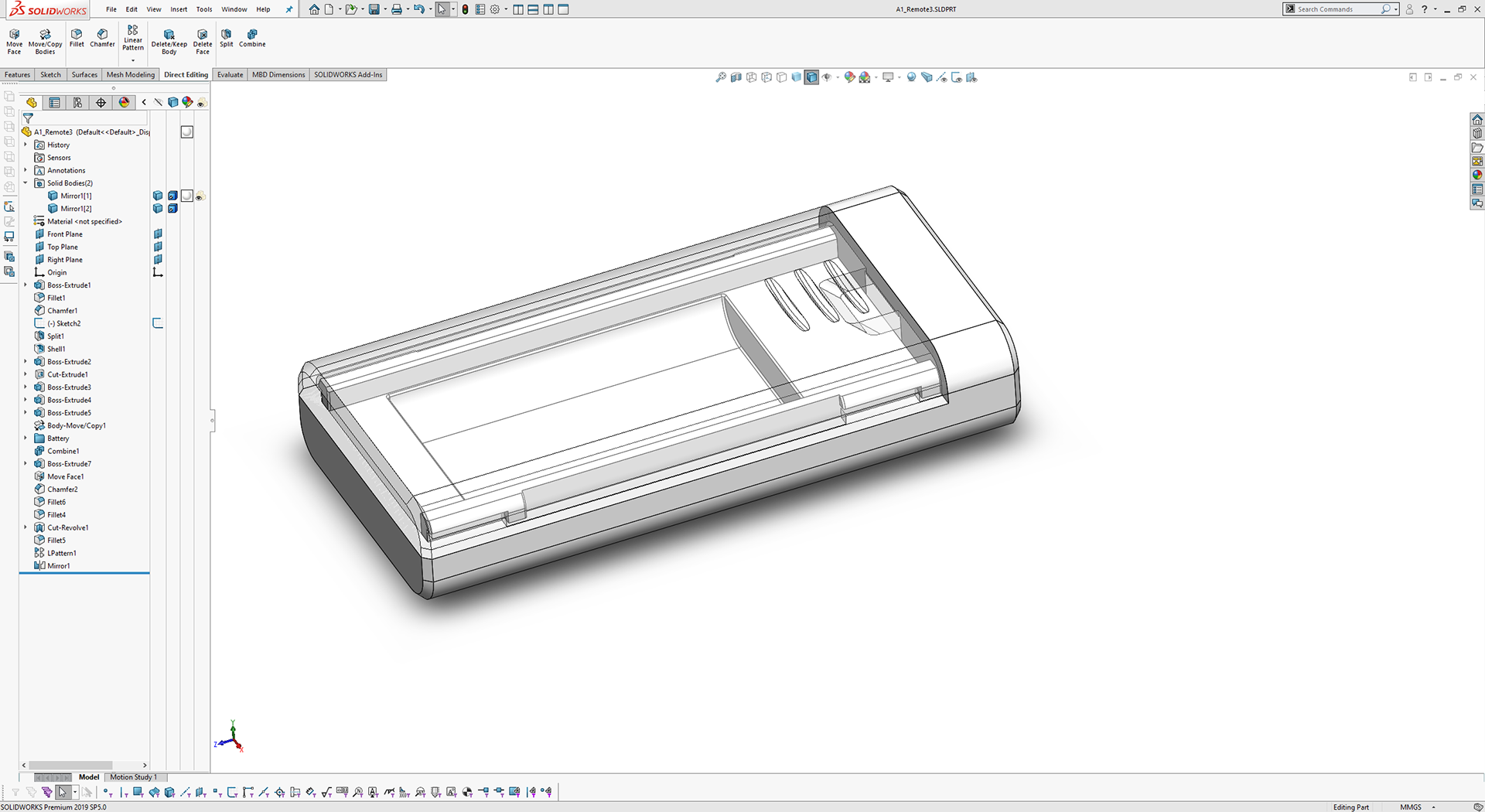The image size is (1485, 812).
Task: Select the Move Face tool
Action: click(14, 41)
